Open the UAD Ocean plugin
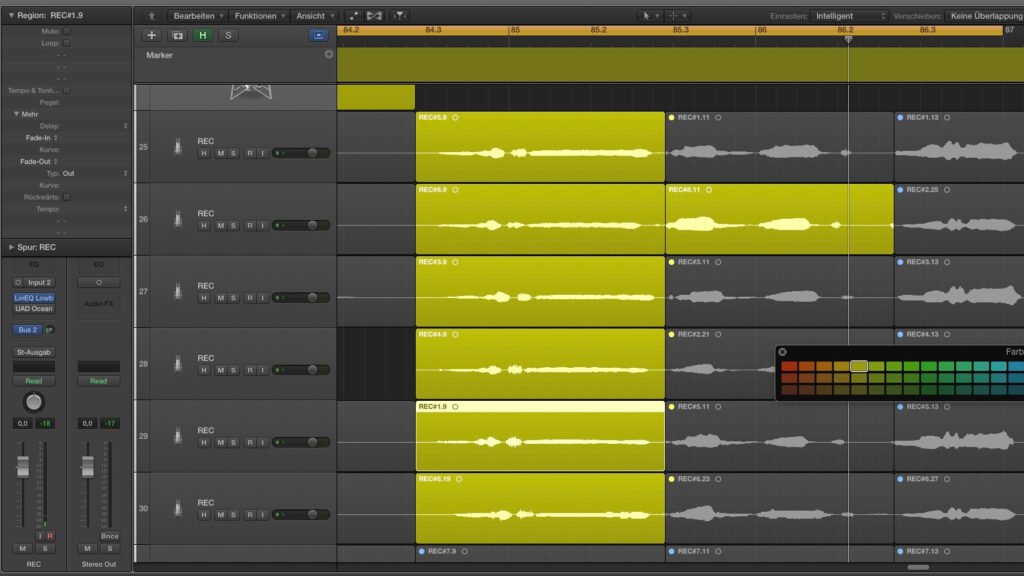1024x576 pixels. click(34, 309)
